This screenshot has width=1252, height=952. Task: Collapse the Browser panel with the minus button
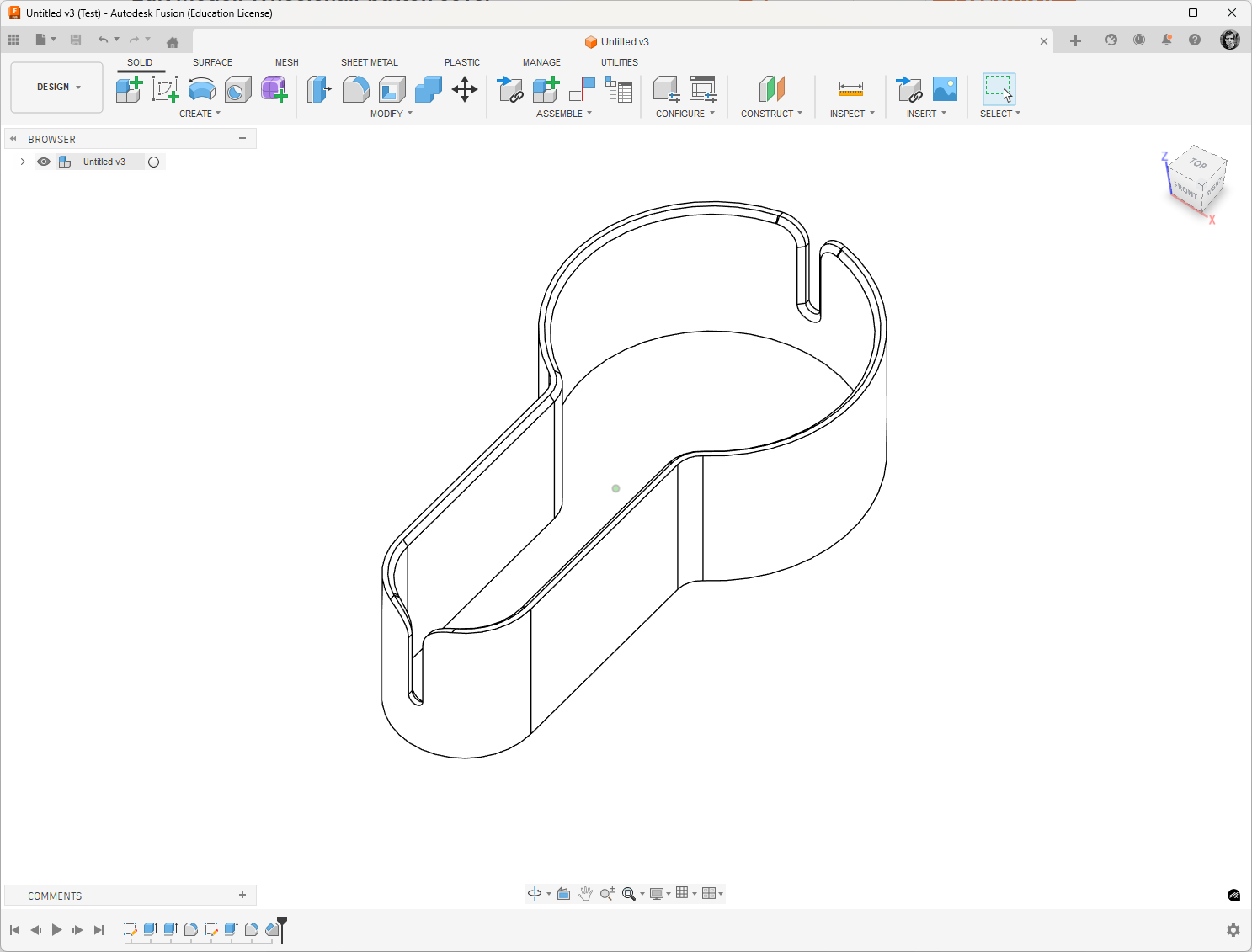click(x=242, y=139)
